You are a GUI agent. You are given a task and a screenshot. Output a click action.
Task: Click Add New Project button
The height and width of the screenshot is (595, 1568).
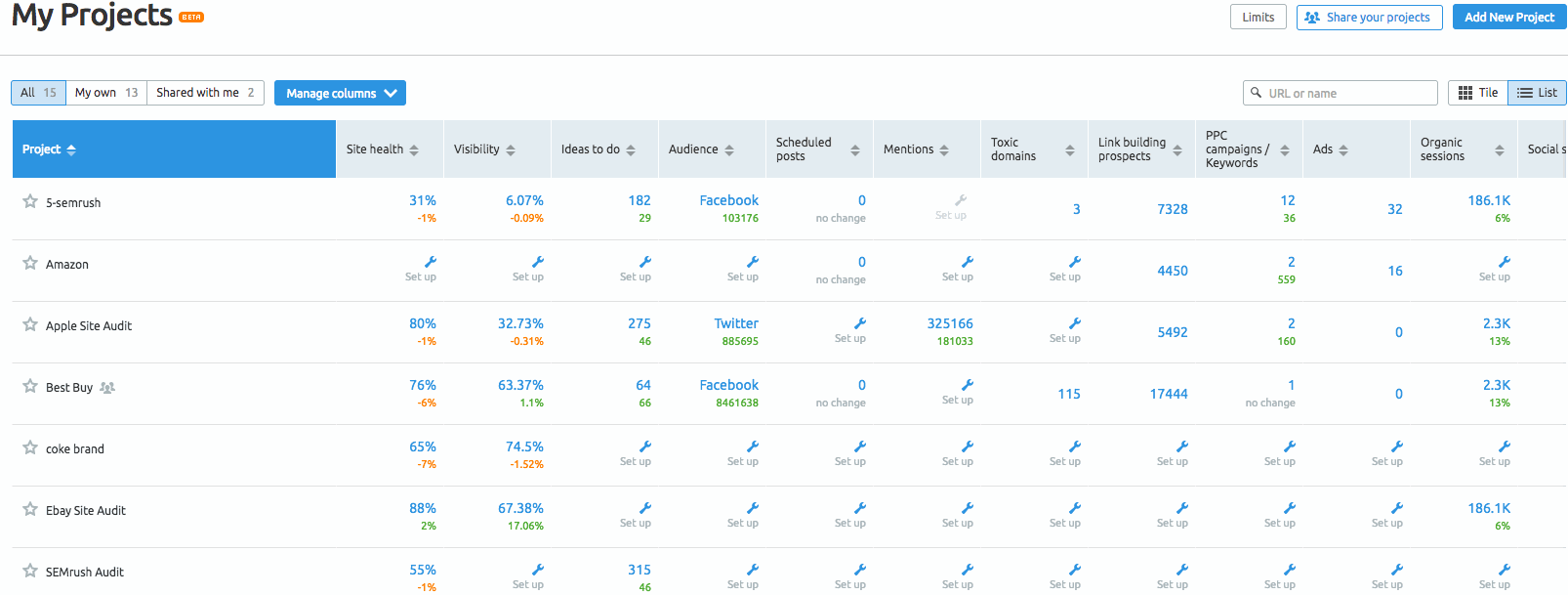1509,18
